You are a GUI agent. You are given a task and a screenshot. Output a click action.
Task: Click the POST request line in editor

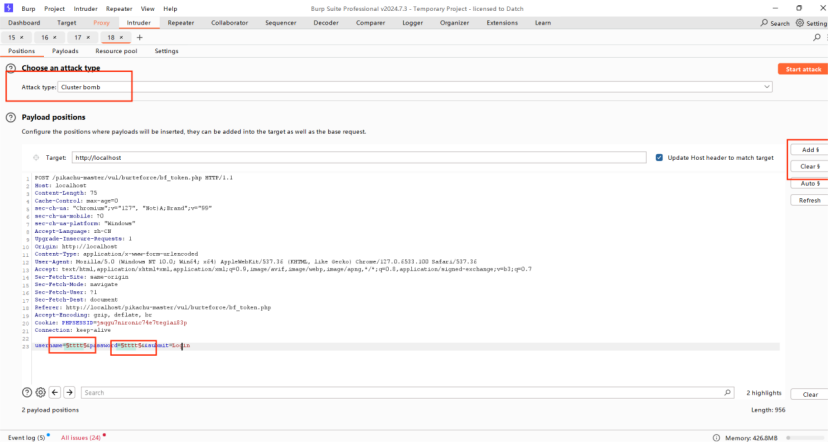tap(134, 178)
